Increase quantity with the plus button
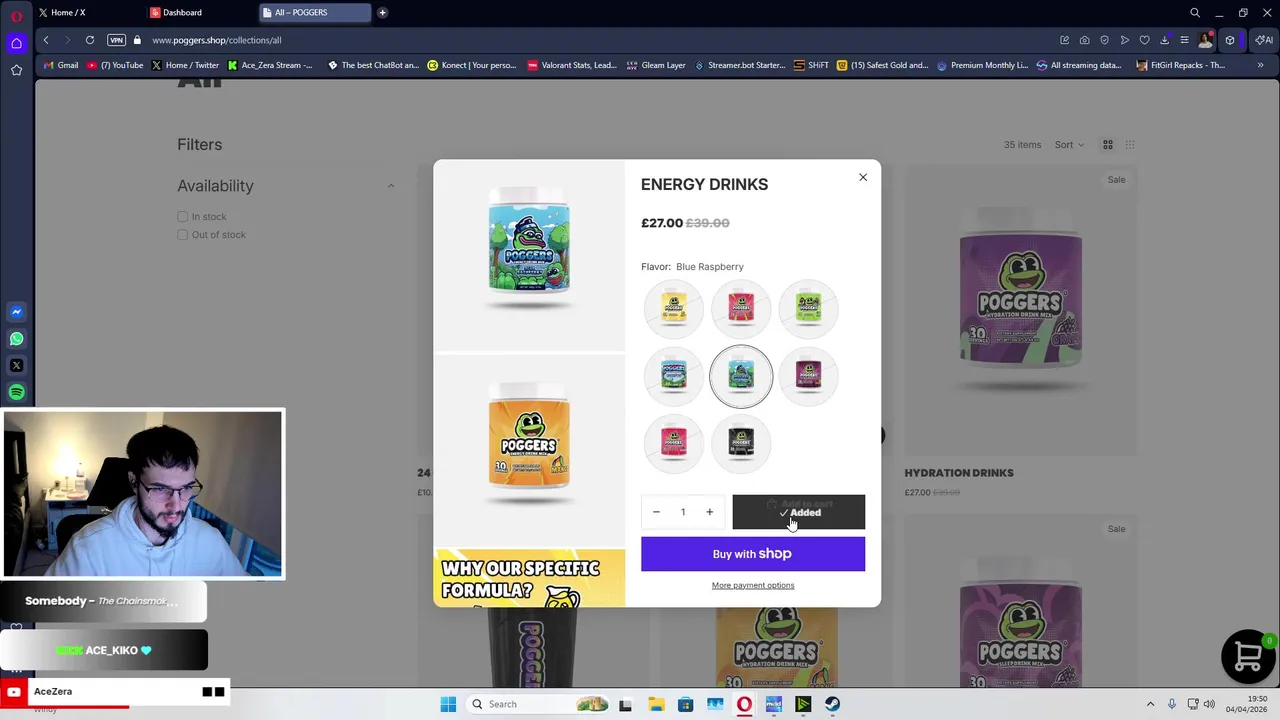 [710, 512]
